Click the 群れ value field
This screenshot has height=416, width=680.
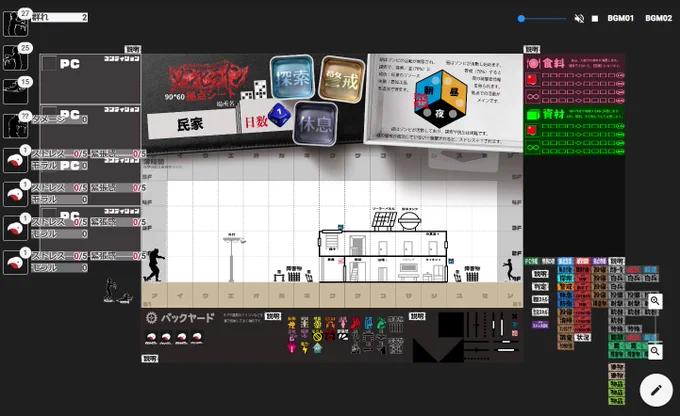59,17
